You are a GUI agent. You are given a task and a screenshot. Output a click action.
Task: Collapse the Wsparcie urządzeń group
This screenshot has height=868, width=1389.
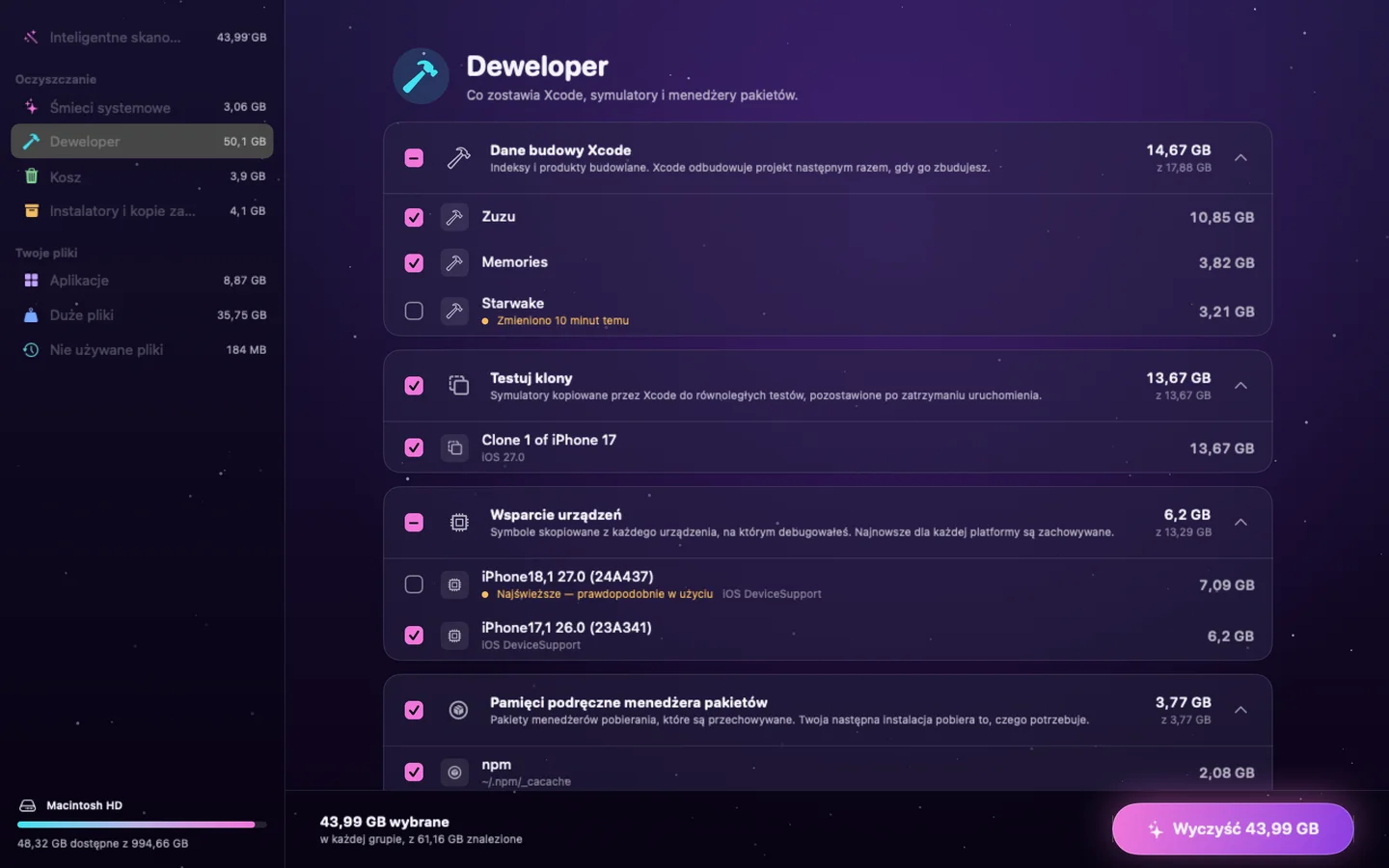tap(1241, 523)
